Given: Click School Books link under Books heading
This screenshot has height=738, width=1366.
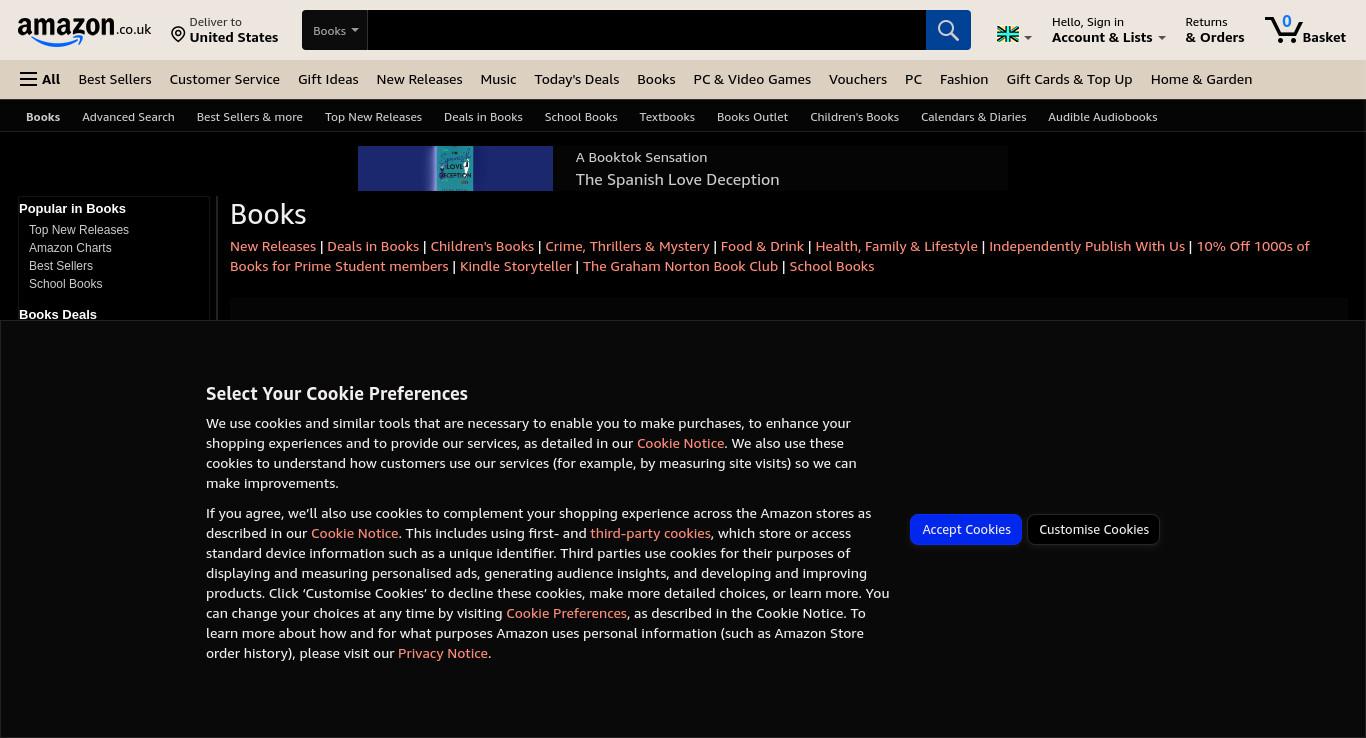Looking at the screenshot, I should click(831, 266).
